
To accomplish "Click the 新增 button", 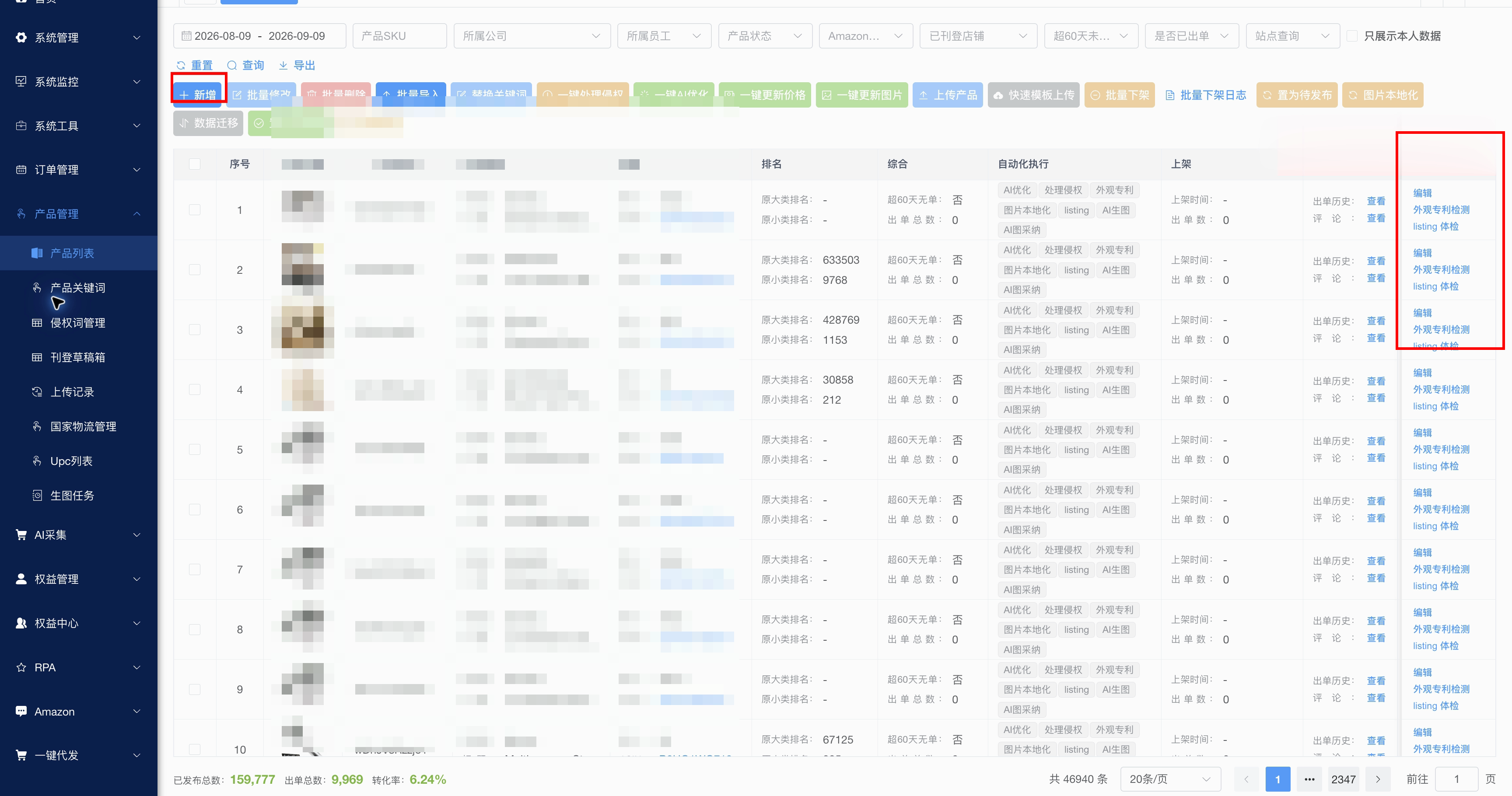I will (198, 94).
